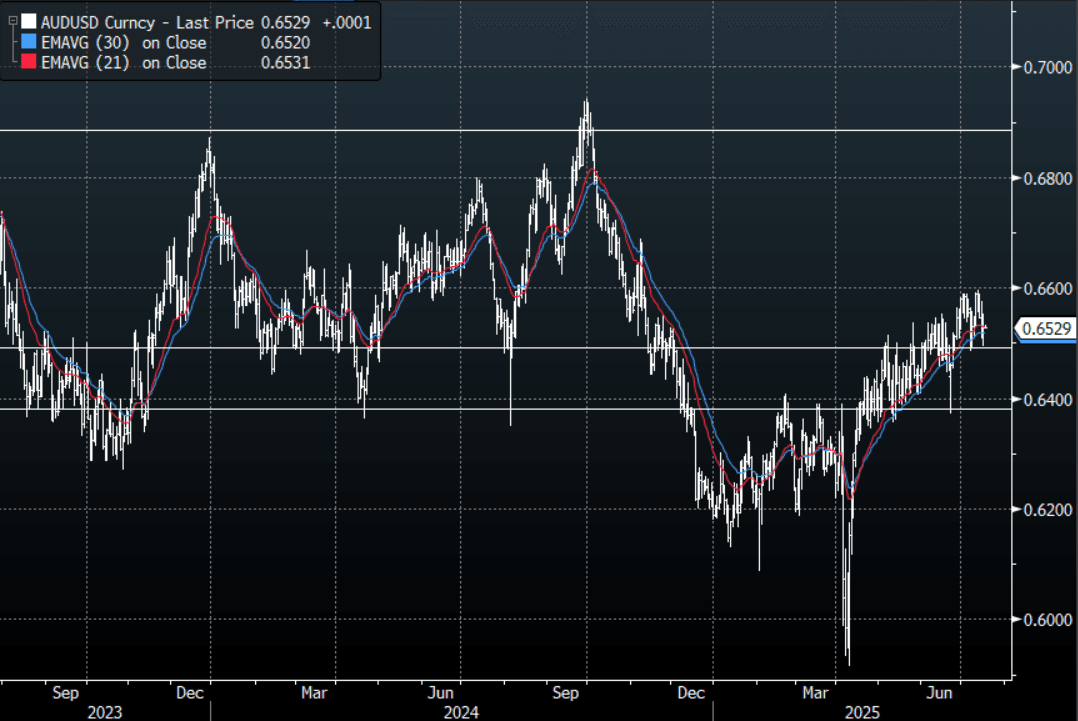
Task: Select the AUDUSD Curncy legend label
Action: click(98, 22)
